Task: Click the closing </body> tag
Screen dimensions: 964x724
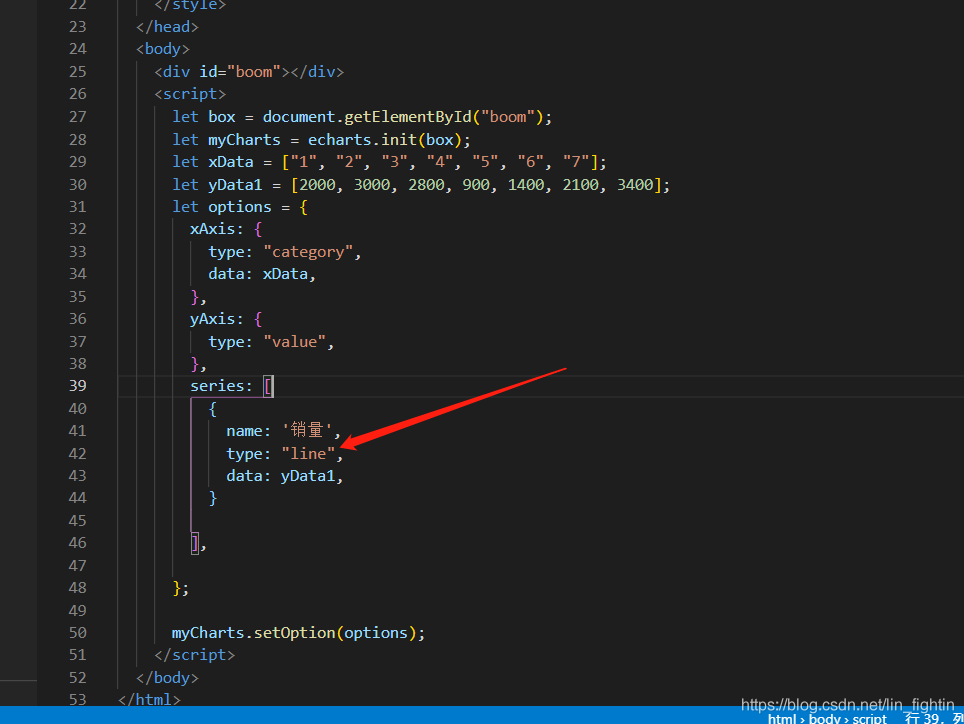Action: click(x=167, y=678)
